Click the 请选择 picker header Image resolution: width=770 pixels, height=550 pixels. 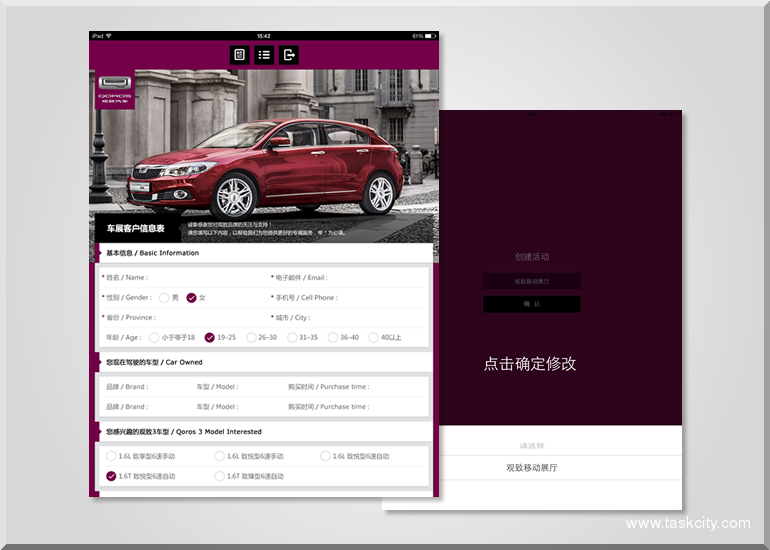point(532,446)
